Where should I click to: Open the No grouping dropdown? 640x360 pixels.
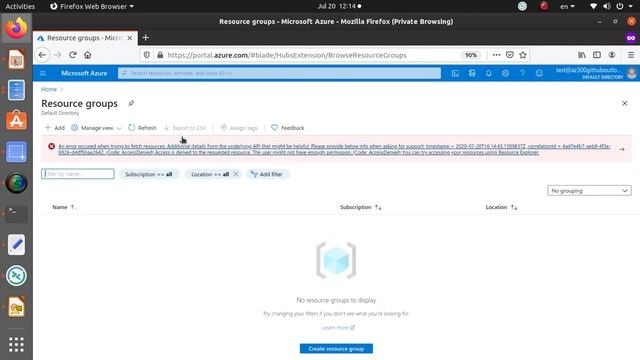589,191
